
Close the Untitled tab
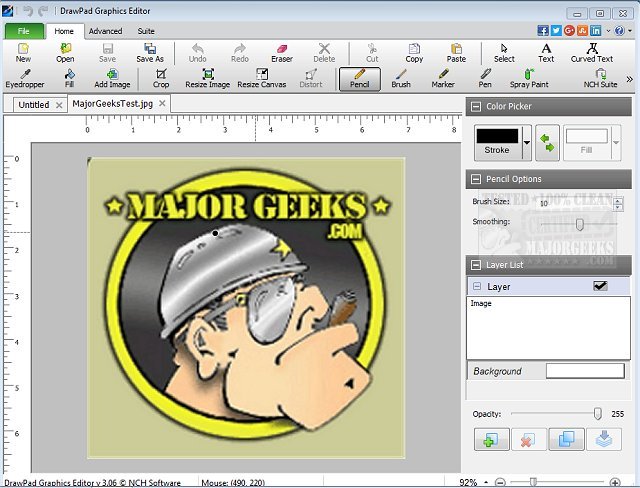tap(59, 105)
